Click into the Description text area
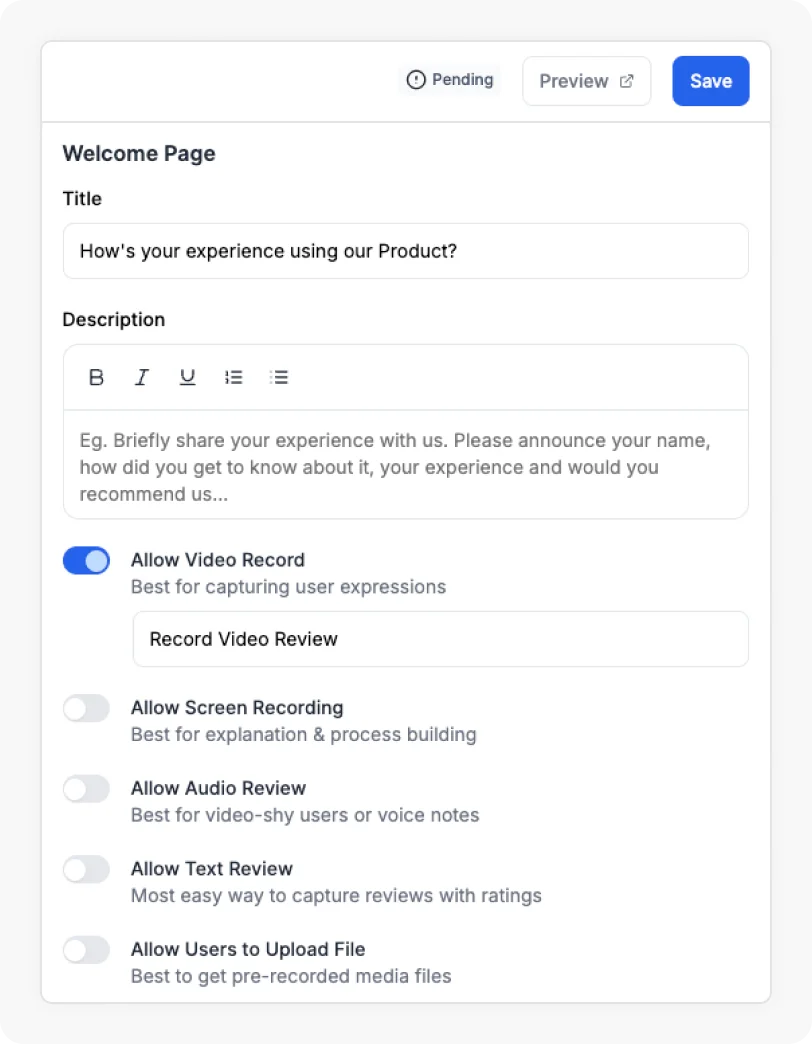The height and width of the screenshot is (1044, 812). 405,466
